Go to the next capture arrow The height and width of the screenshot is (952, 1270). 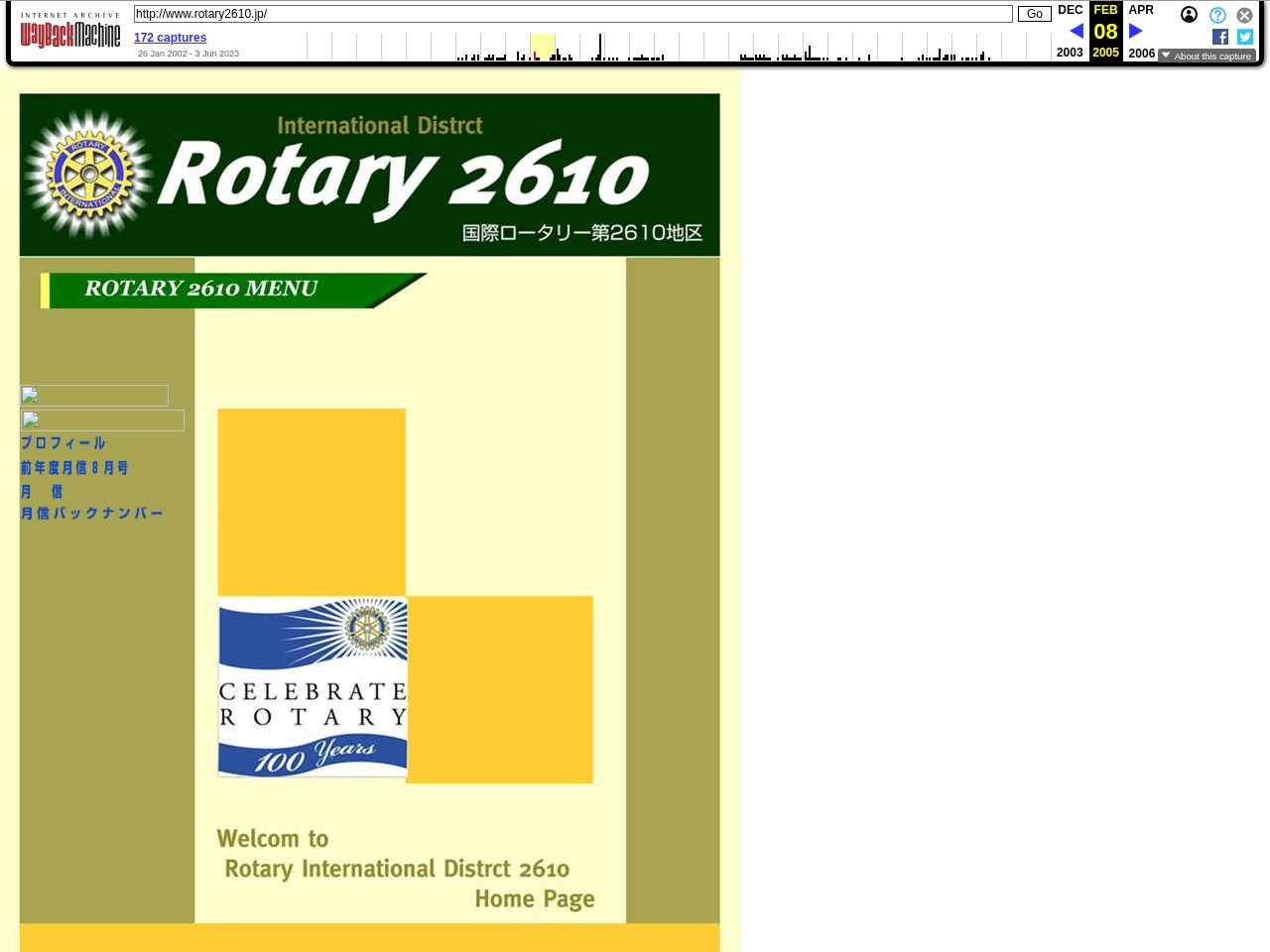(1136, 32)
